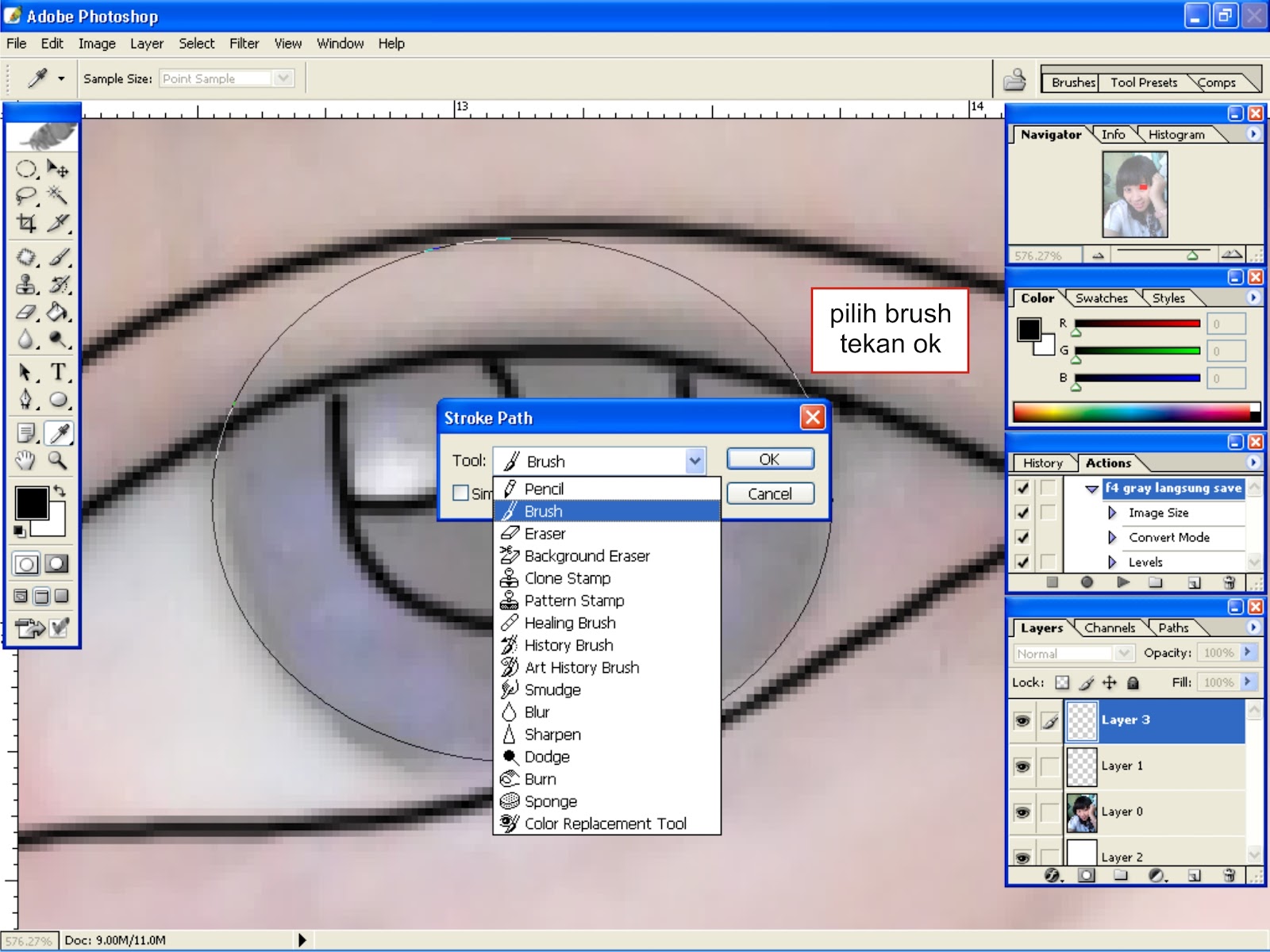This screenshot has width=1270, height=952.
Task: Expand the Image Size action step
Action: pos(1112,512)
